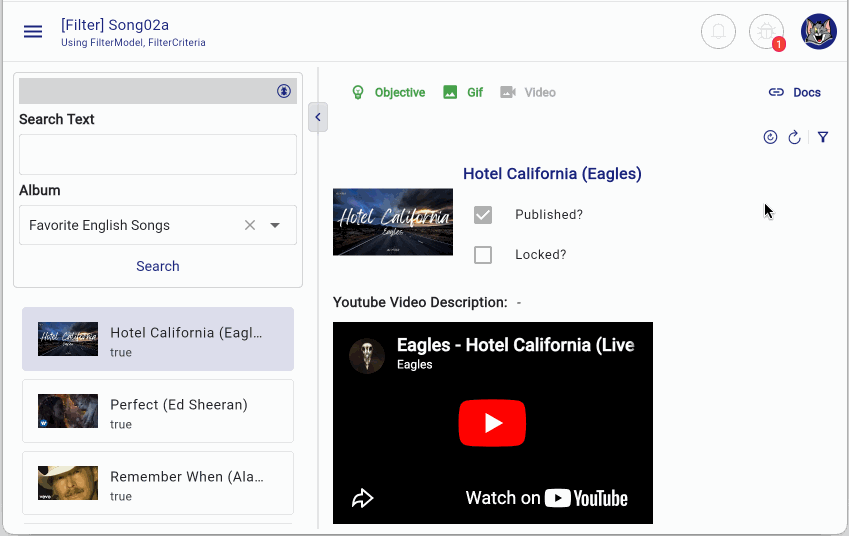Click the Search button
Screen dimensions: 849x536
(158, 266)
